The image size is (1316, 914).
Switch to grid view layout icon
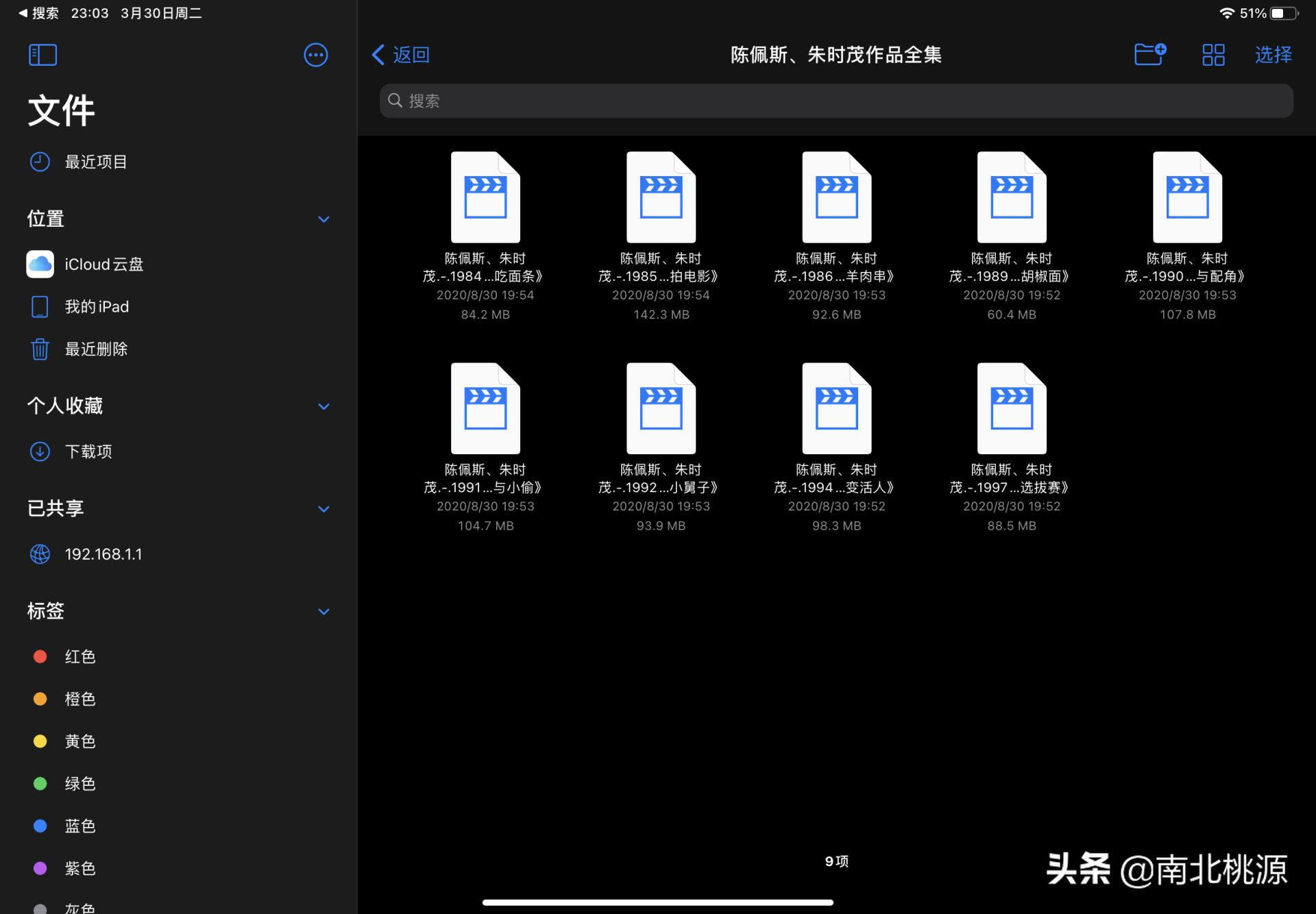click(x=1213, y=55)
